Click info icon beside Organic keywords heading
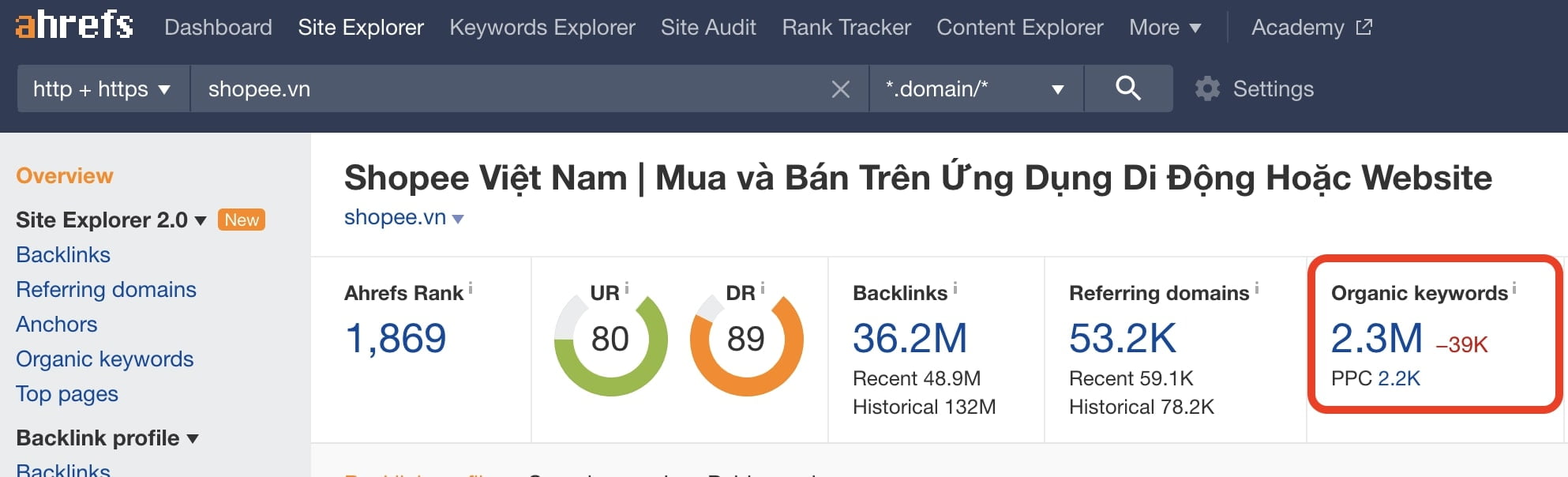This screenshot has width=1568, height=477. click(1514, 288)
